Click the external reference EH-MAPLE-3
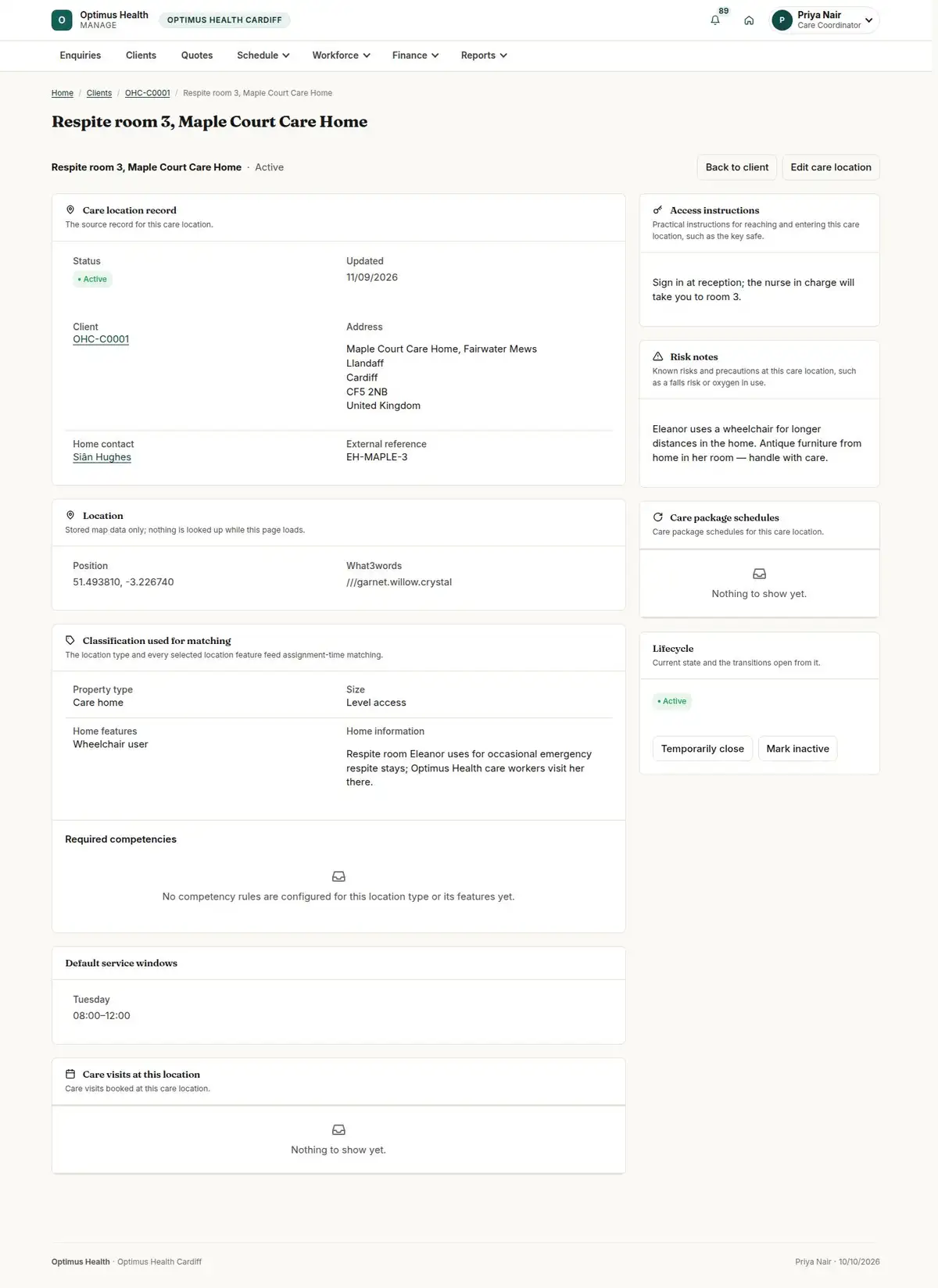 [x=377, y=457]
